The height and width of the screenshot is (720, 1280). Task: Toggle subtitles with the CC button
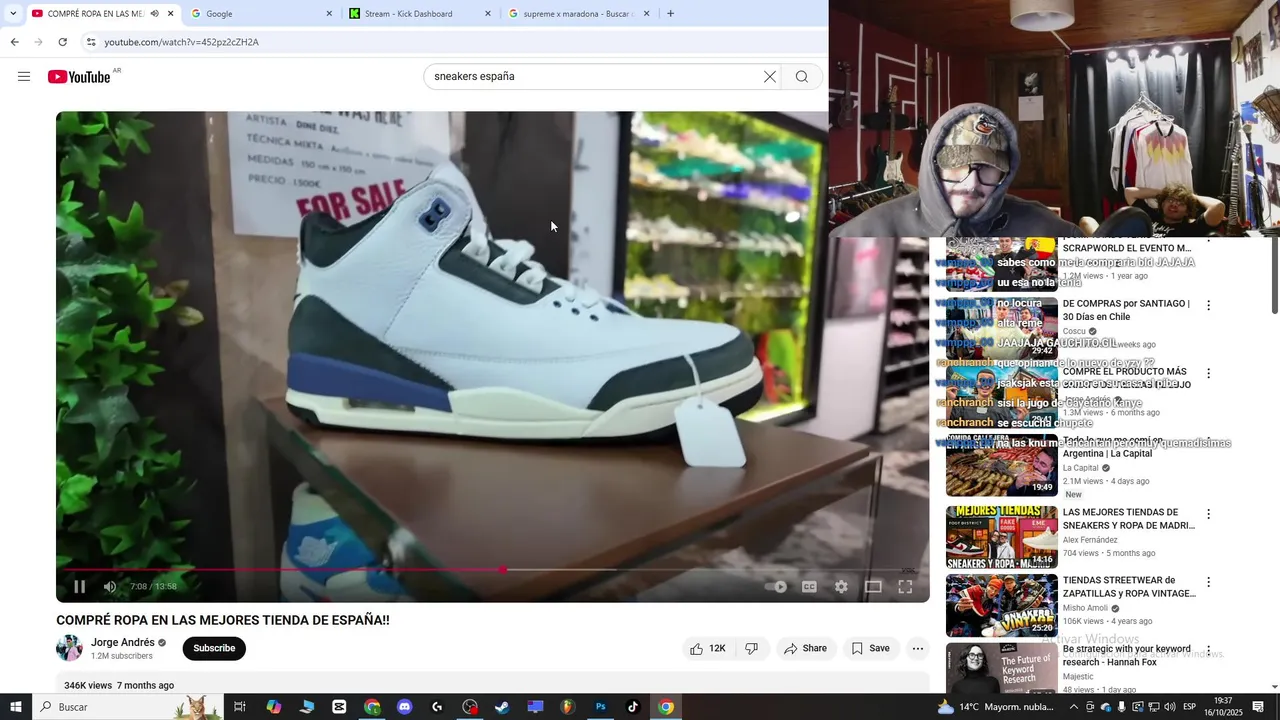click(x=809, y=587)
